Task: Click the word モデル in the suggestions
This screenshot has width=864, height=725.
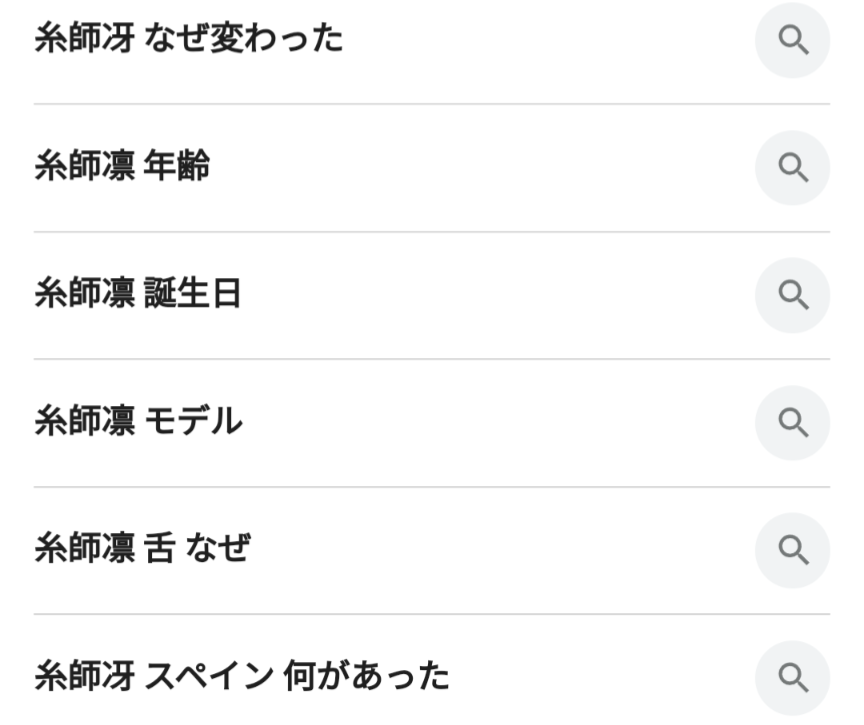Action: (x=193, y=423)
